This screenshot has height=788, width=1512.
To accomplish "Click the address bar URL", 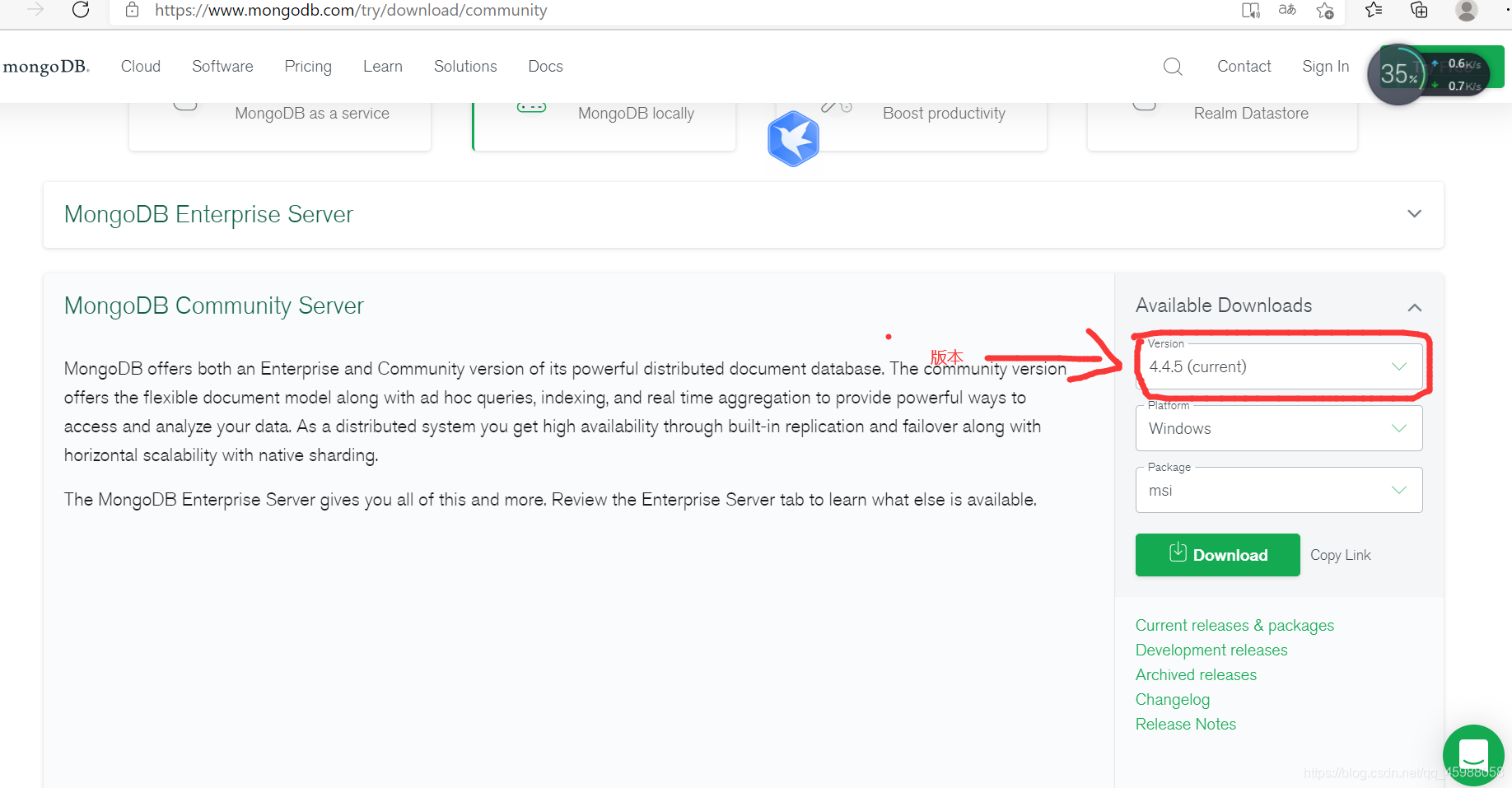I will [351, 10].
